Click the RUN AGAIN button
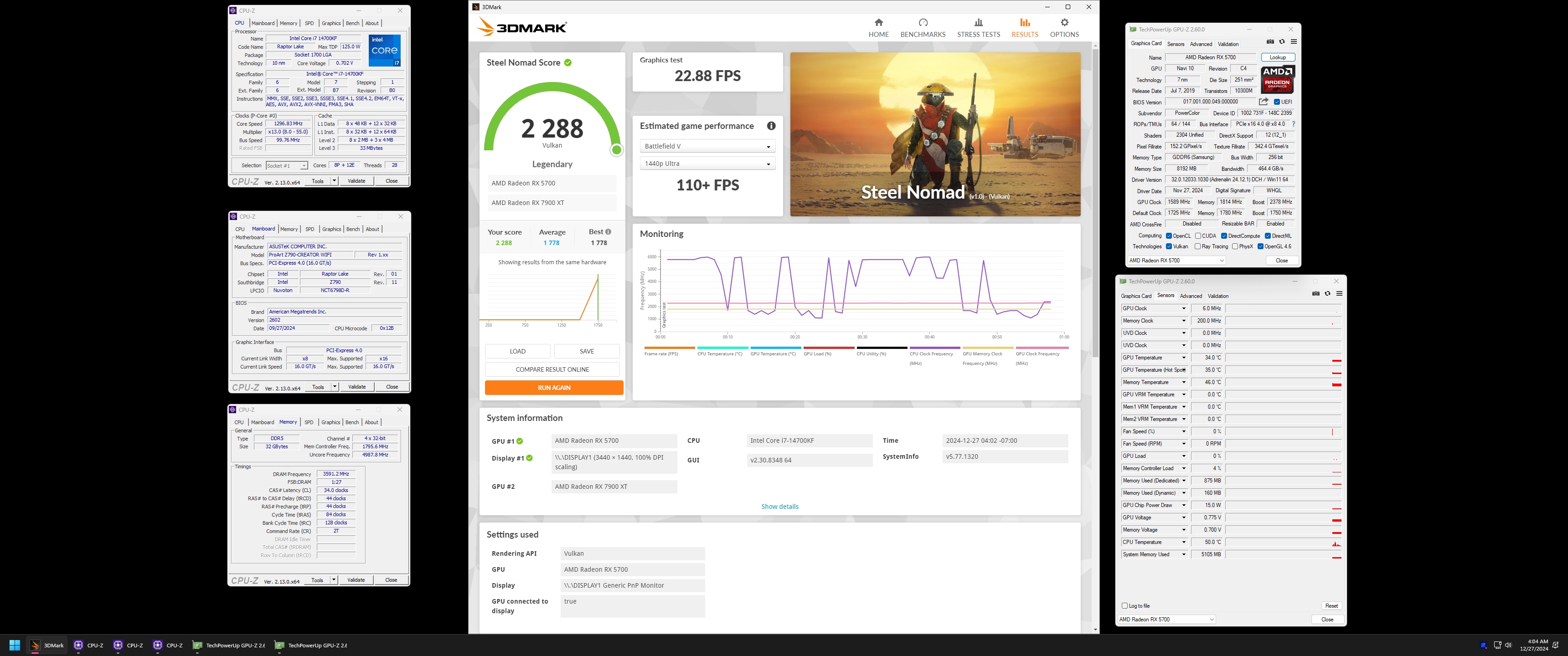1568x656 pixels. tap(554, 388)
